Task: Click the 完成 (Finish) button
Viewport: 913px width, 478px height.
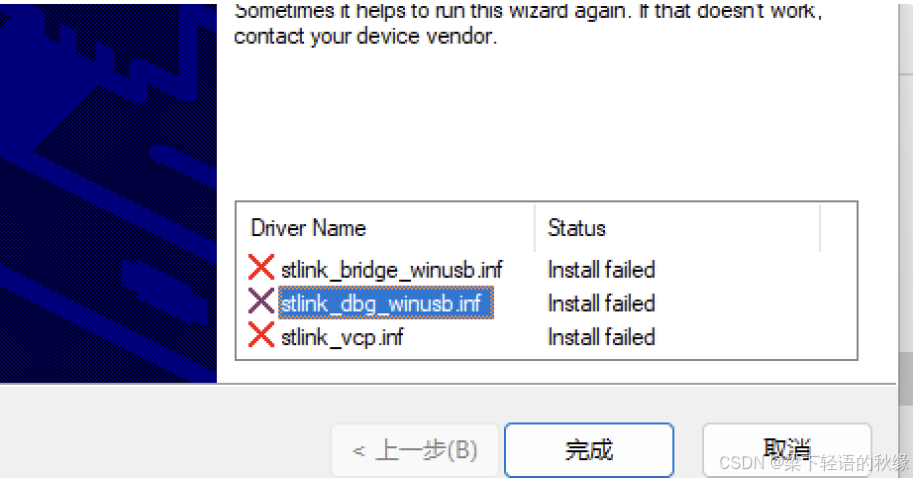Action: [x=589, y=450]
